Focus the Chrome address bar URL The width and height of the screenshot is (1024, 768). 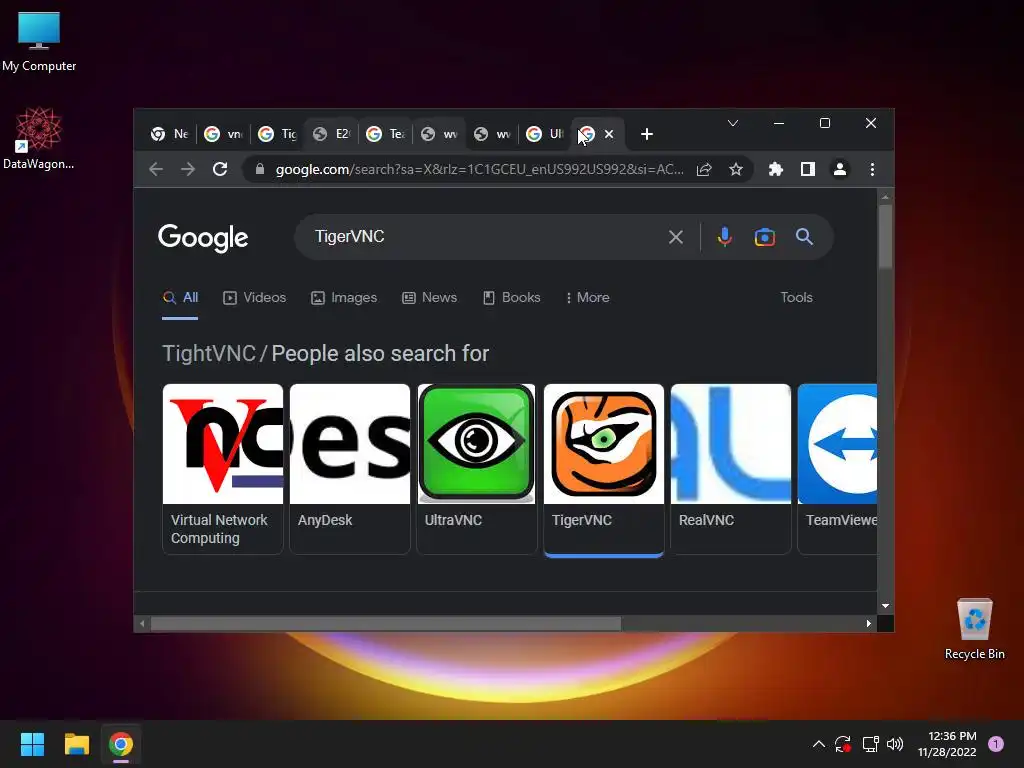[x=479, y=169]
